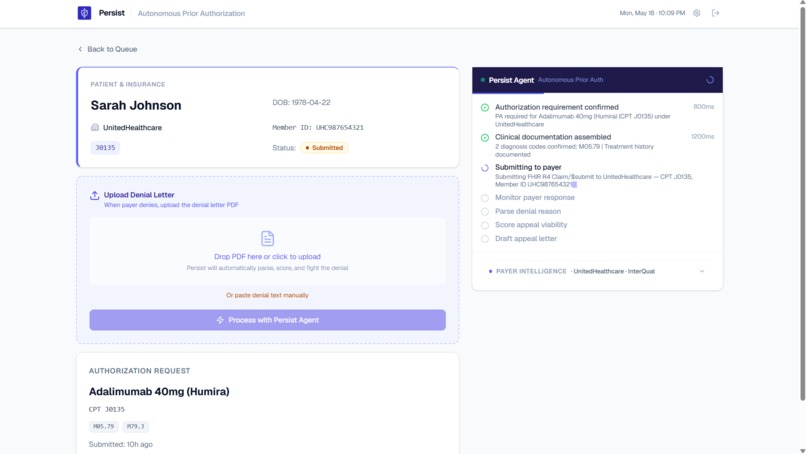Image resolution: width=806 pixels, height=454 pixels.
Task: Click the spinner icon beside Submitting to payer
Action: (485, 168)
